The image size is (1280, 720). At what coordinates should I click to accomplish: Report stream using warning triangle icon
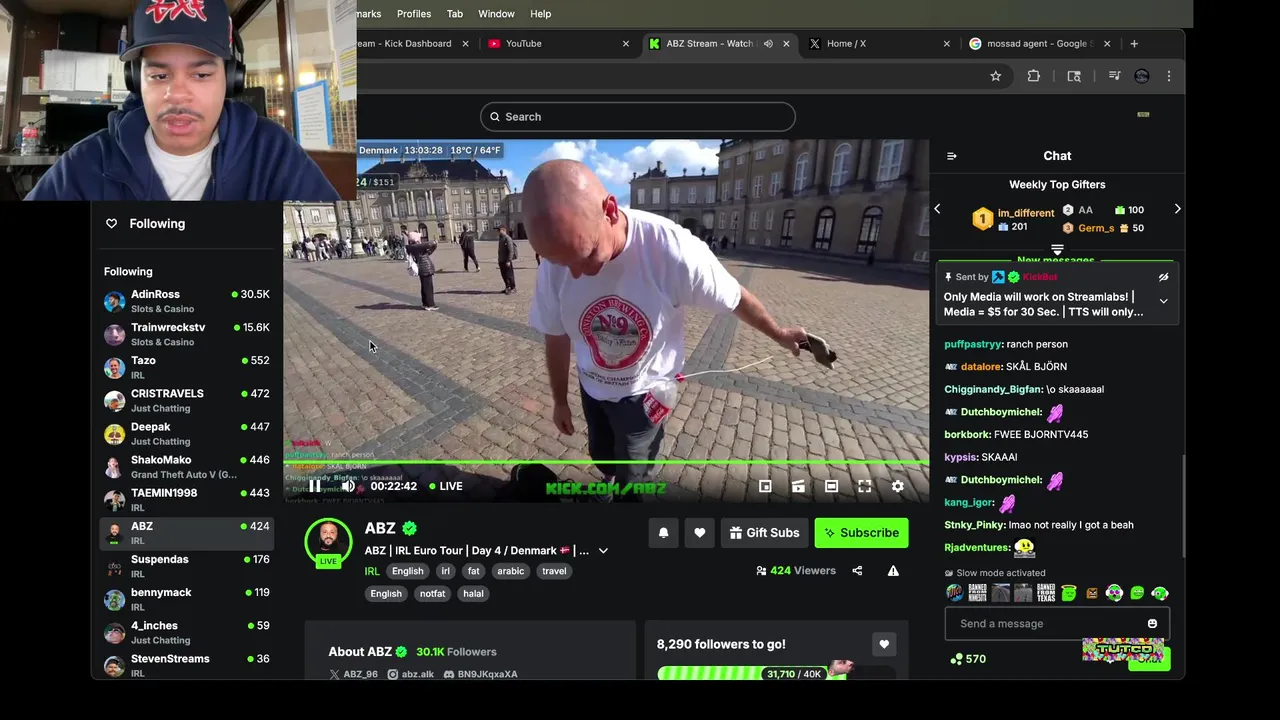(893, 571)
